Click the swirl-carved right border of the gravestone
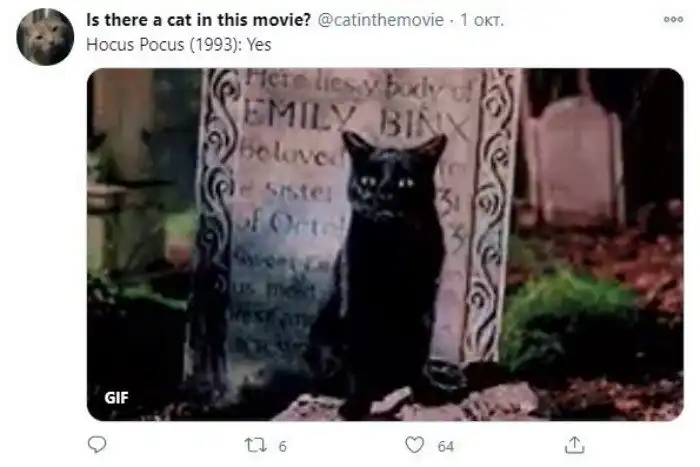Image resolution: width=700 pixels, height=467 pixels. 494,214
